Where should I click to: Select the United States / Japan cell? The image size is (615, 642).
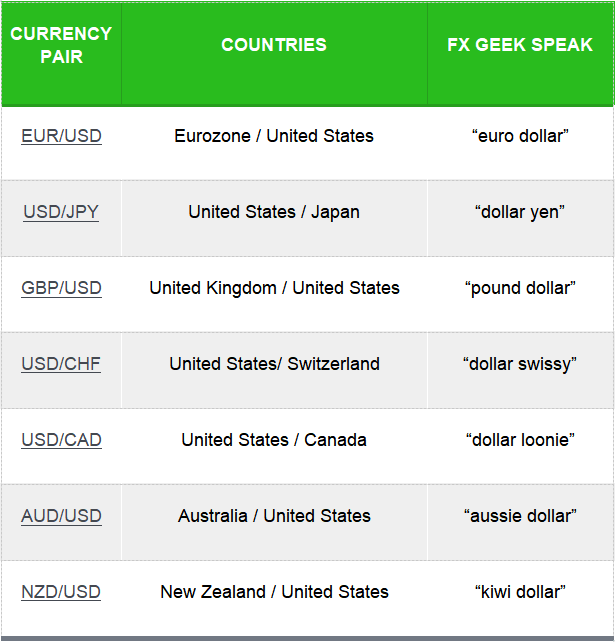[x=274, y=212]
